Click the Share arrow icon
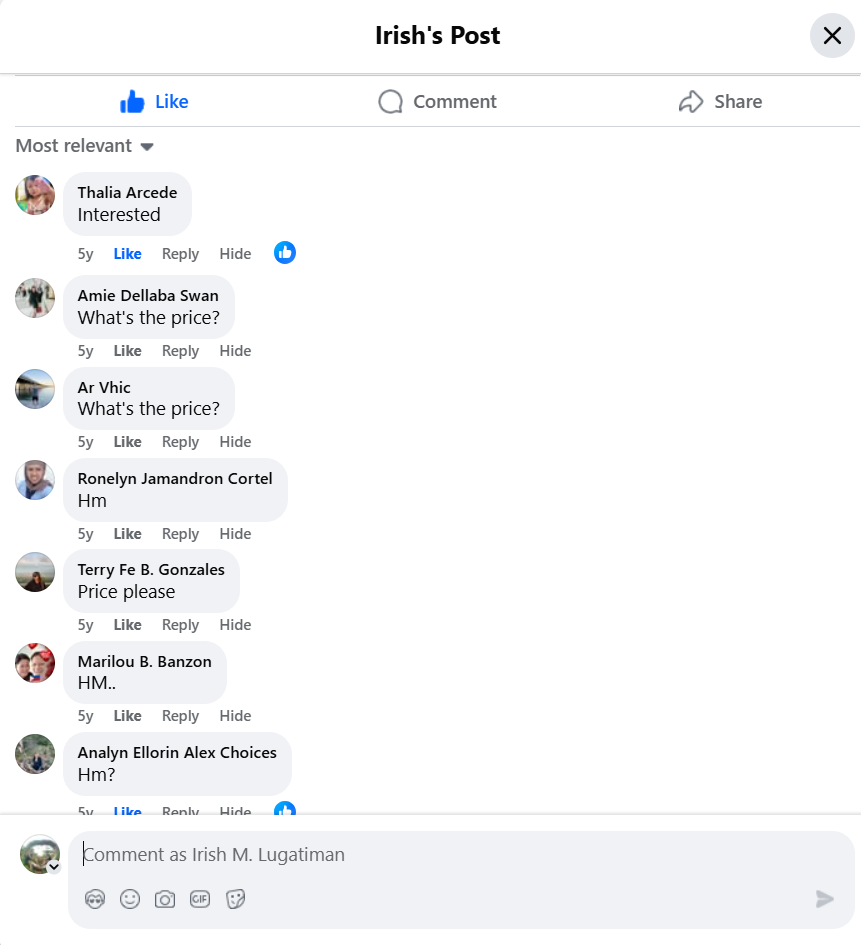861x945 pixels. point(690,101)
